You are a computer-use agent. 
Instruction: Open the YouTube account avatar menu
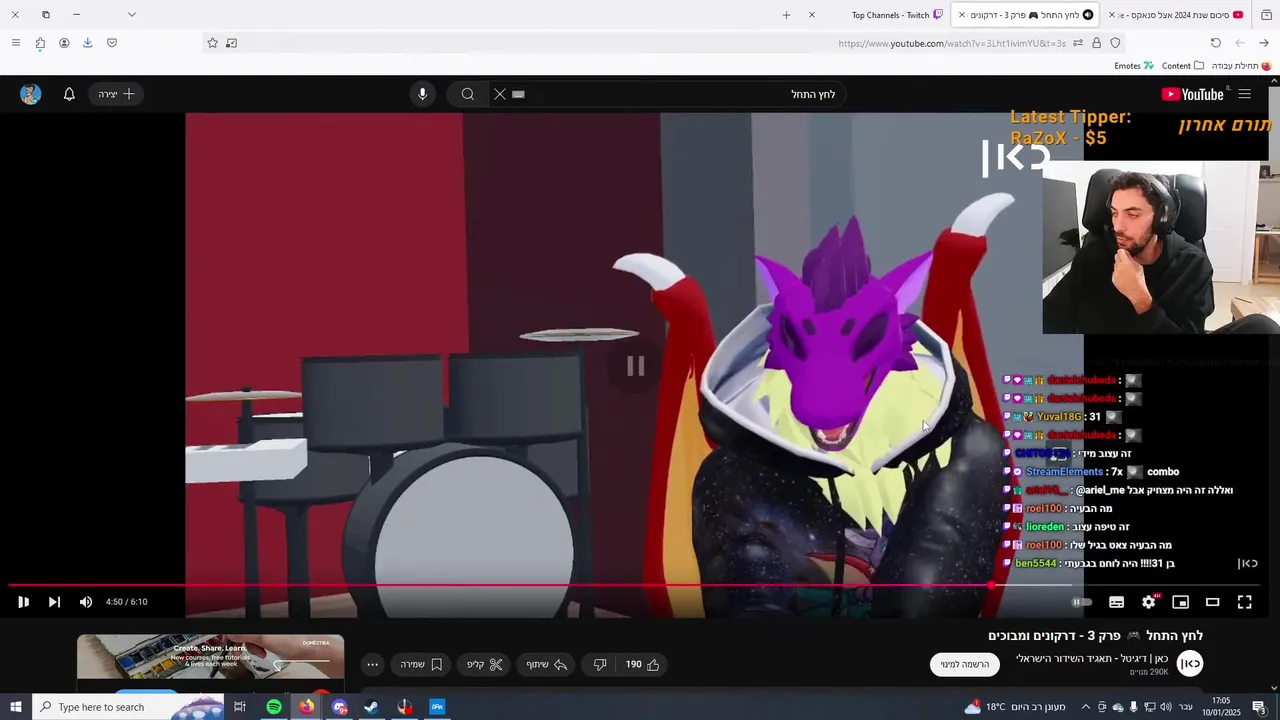[30, 94]
